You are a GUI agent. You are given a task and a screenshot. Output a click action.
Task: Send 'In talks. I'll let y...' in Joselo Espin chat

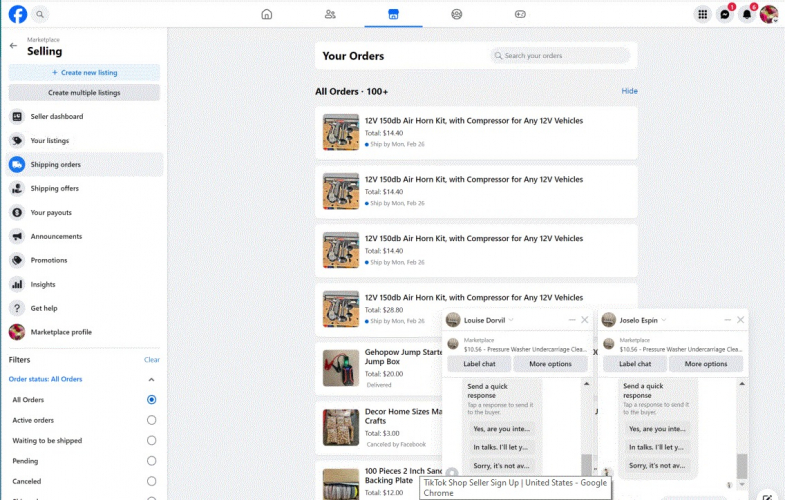(656, 447)
